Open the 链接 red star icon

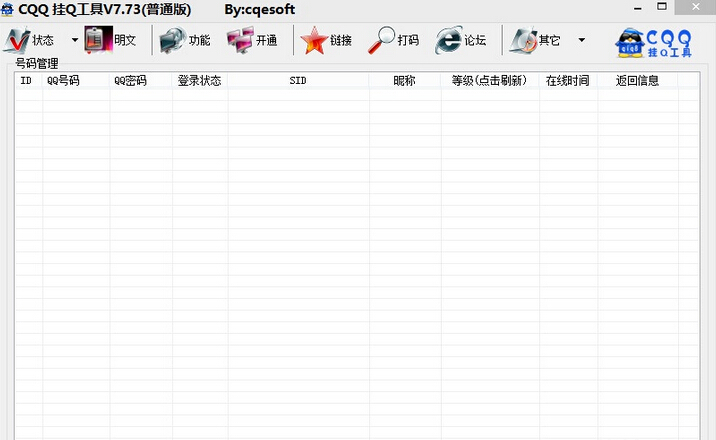314,40
